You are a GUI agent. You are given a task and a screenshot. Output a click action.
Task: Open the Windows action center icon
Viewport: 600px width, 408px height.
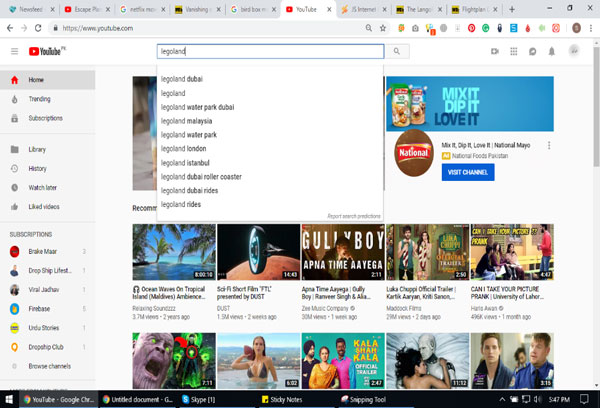click(584, 400)
